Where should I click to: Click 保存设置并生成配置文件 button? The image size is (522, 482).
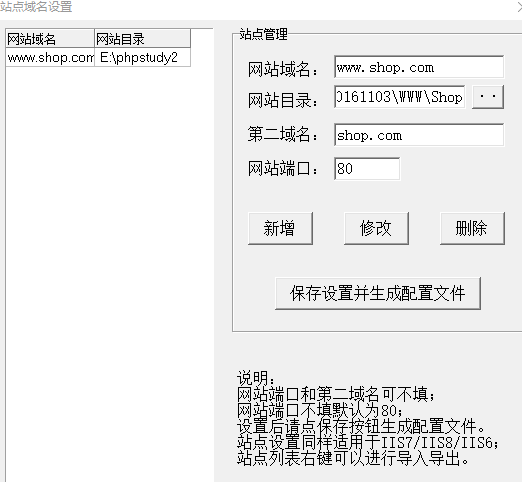(378, 293)
